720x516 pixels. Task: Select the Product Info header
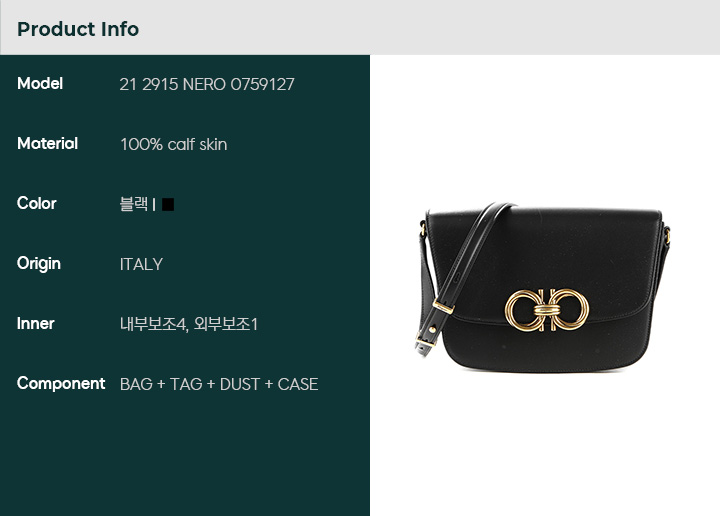coord(78,29)
